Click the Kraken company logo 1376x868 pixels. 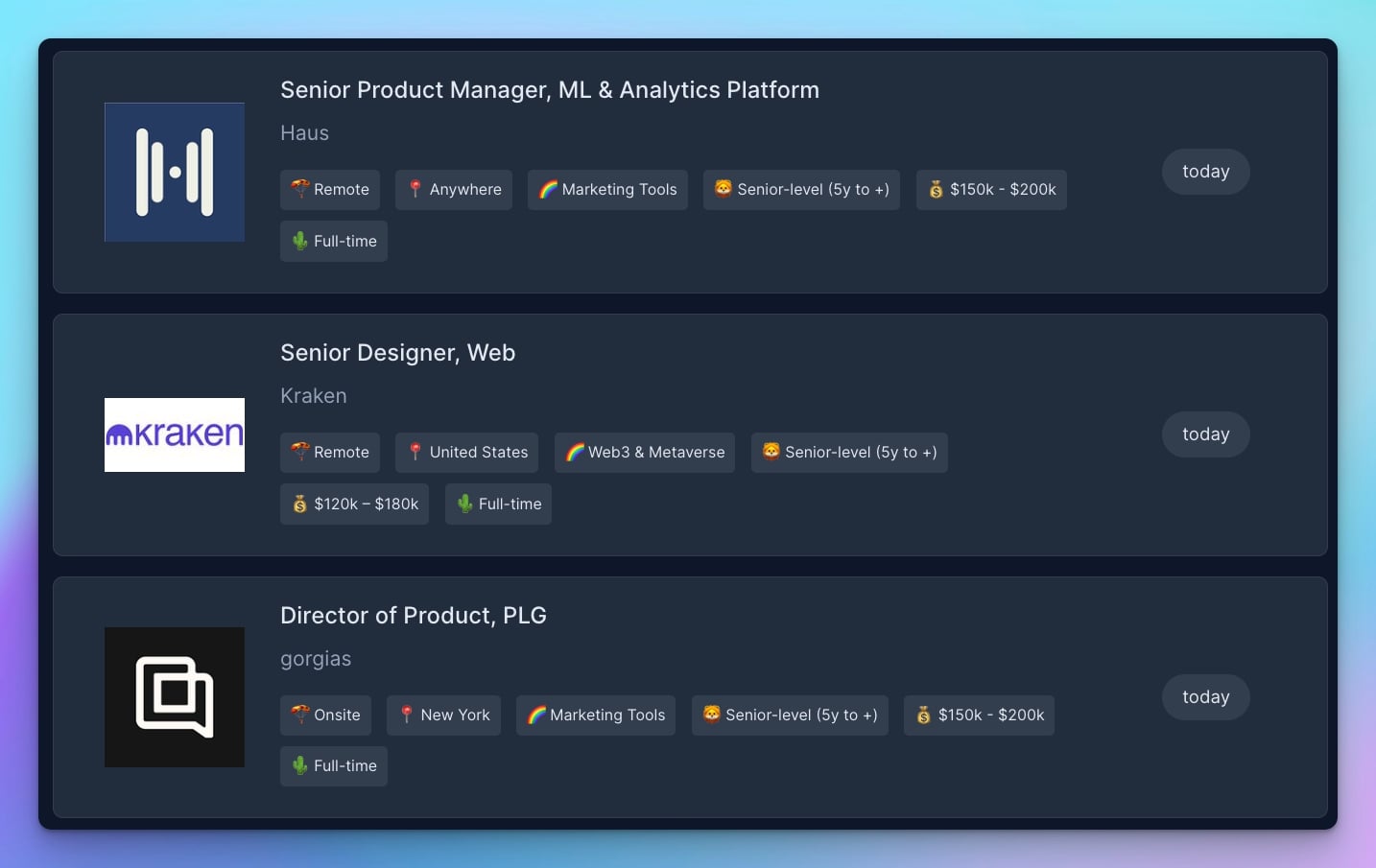174,434
